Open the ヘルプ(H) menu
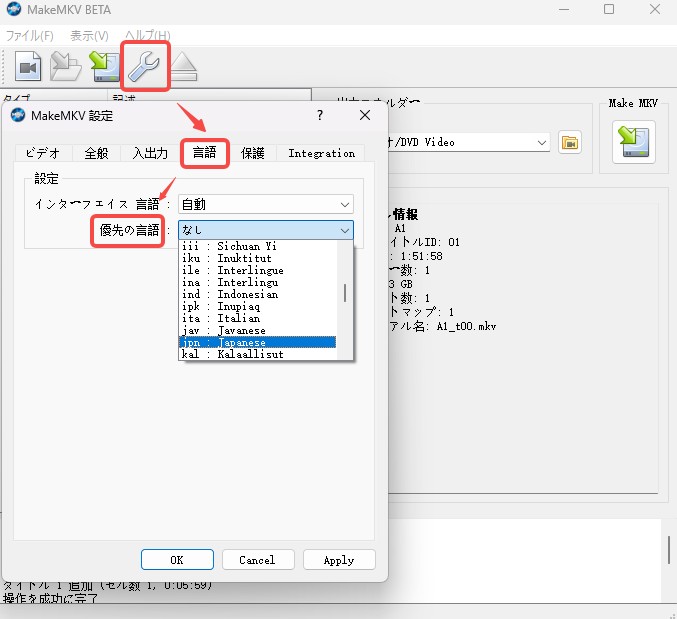 click(148, 35)
